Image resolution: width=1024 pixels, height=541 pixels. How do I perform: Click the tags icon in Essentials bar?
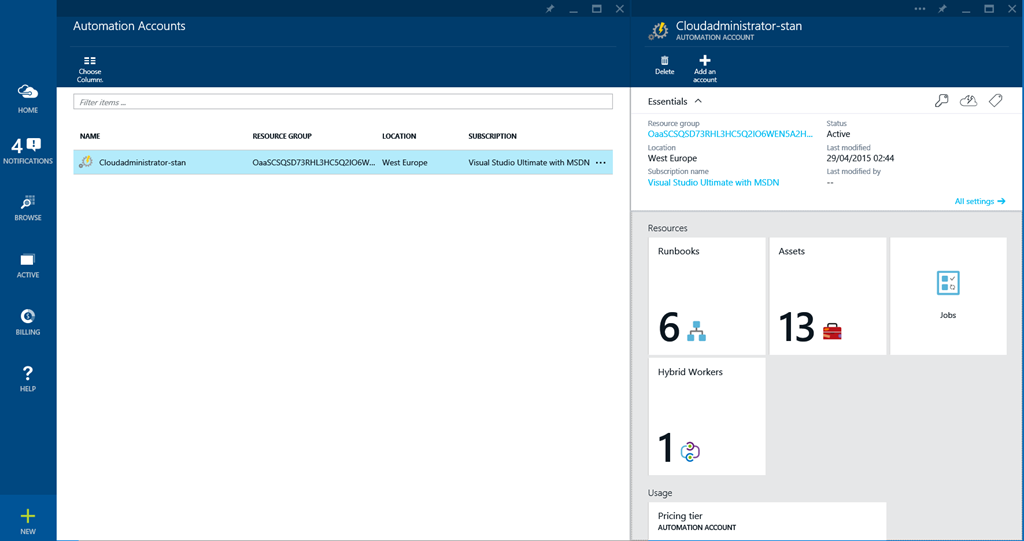(x=995, y=101)
